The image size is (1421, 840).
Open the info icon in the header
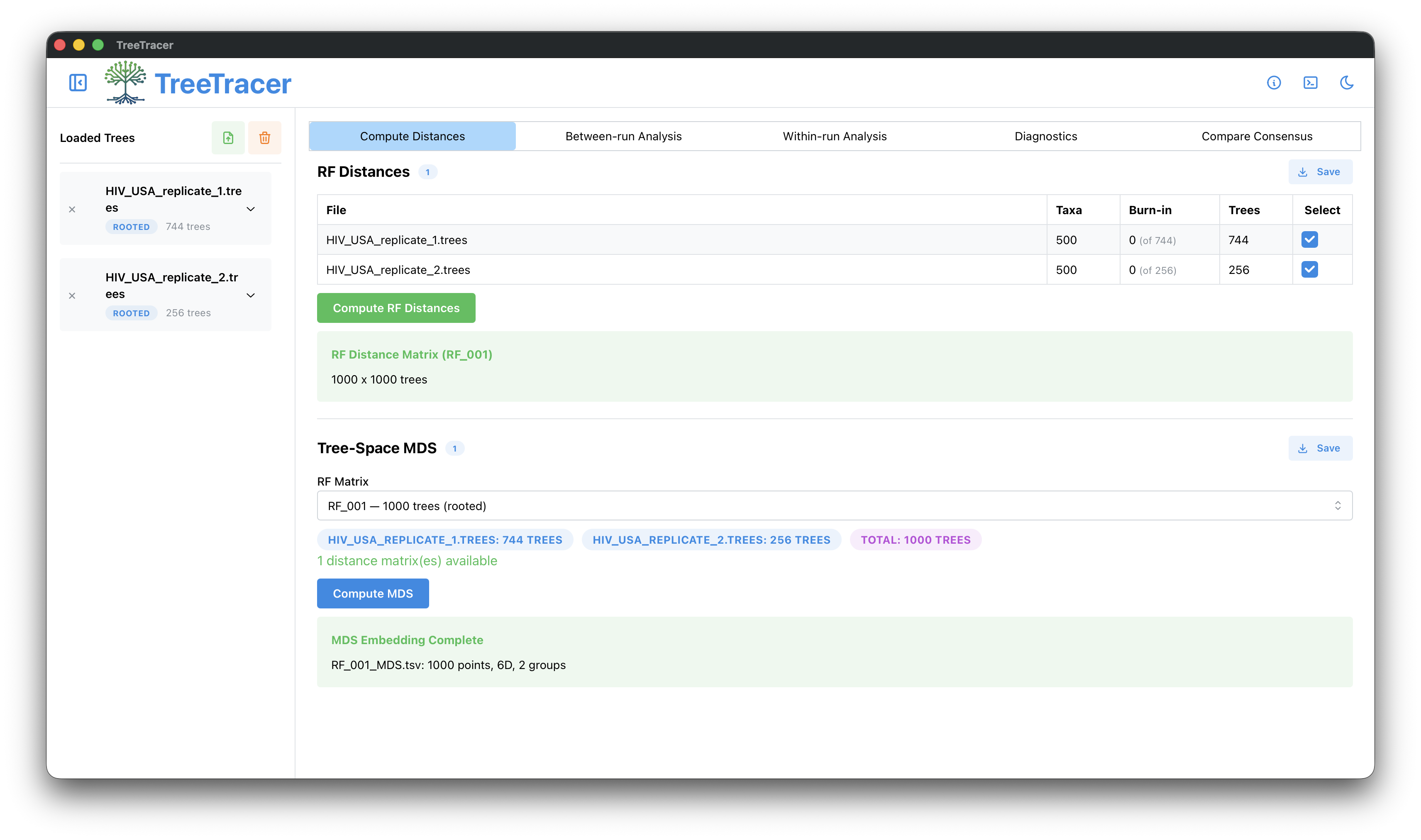pyautogui.click(x=1273, y=83)
